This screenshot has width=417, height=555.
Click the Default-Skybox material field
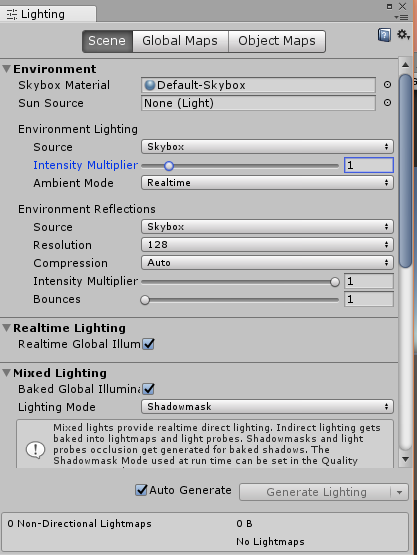(258, 85)
